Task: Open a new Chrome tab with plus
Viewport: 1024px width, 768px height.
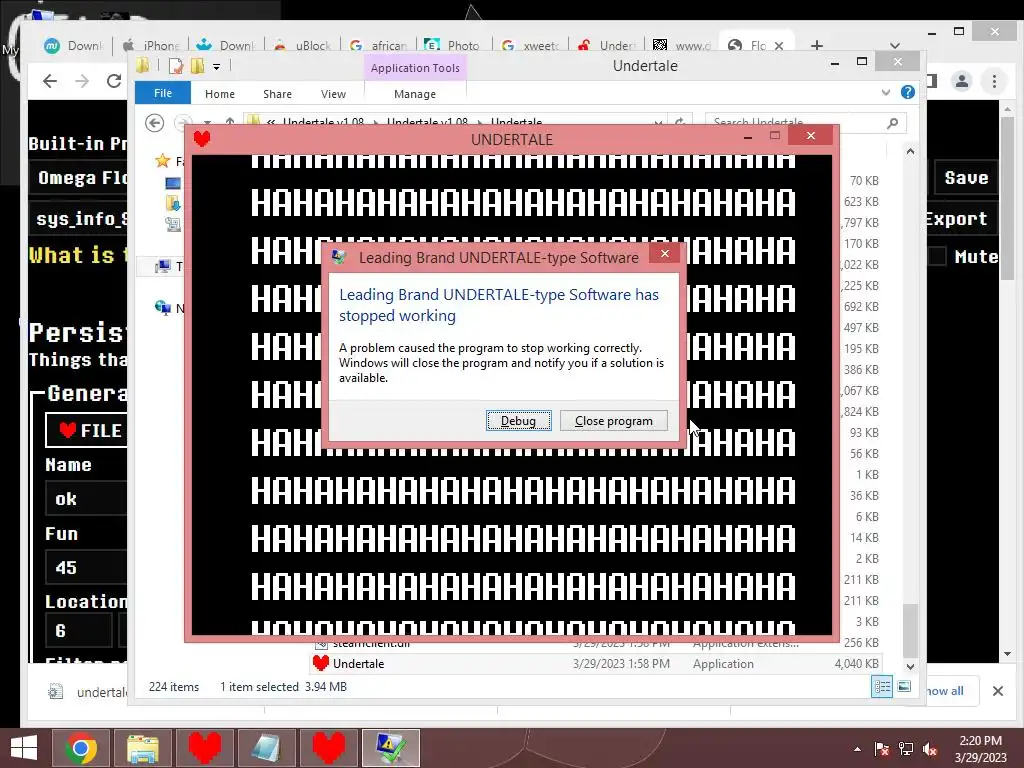Action: coord(816,45)
